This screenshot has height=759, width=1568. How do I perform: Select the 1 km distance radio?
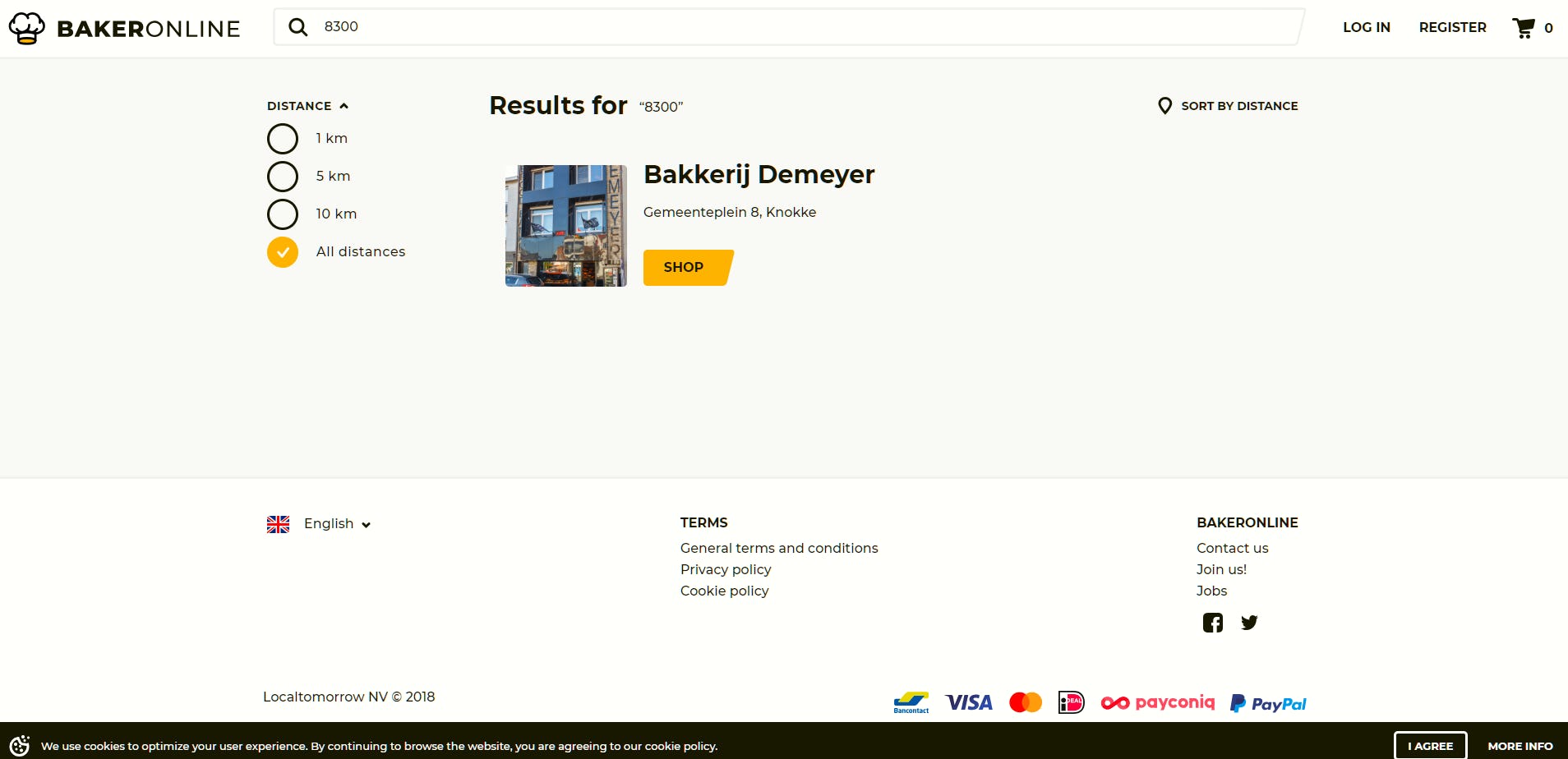[x=283, y=139]
